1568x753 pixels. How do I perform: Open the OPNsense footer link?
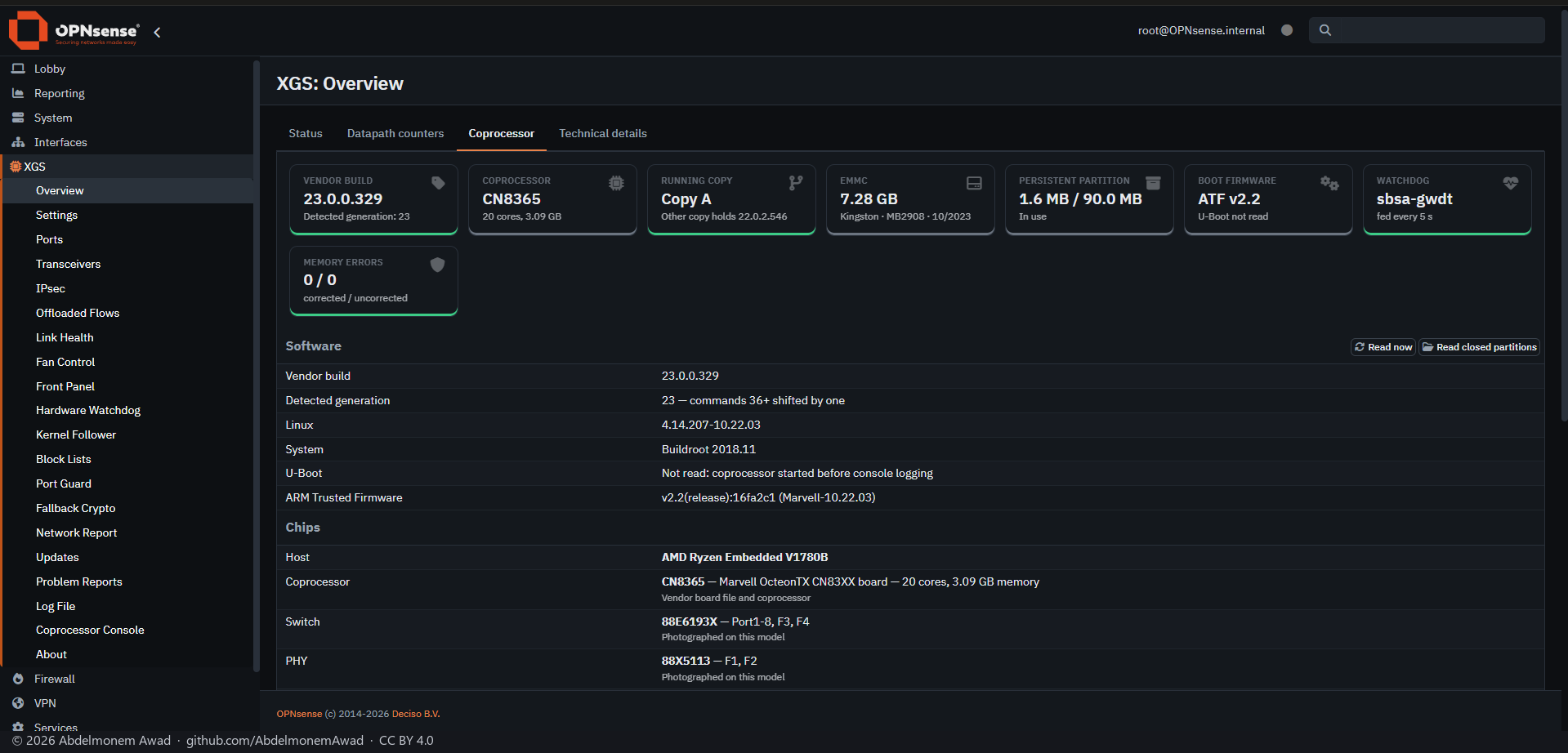(299, 714)
